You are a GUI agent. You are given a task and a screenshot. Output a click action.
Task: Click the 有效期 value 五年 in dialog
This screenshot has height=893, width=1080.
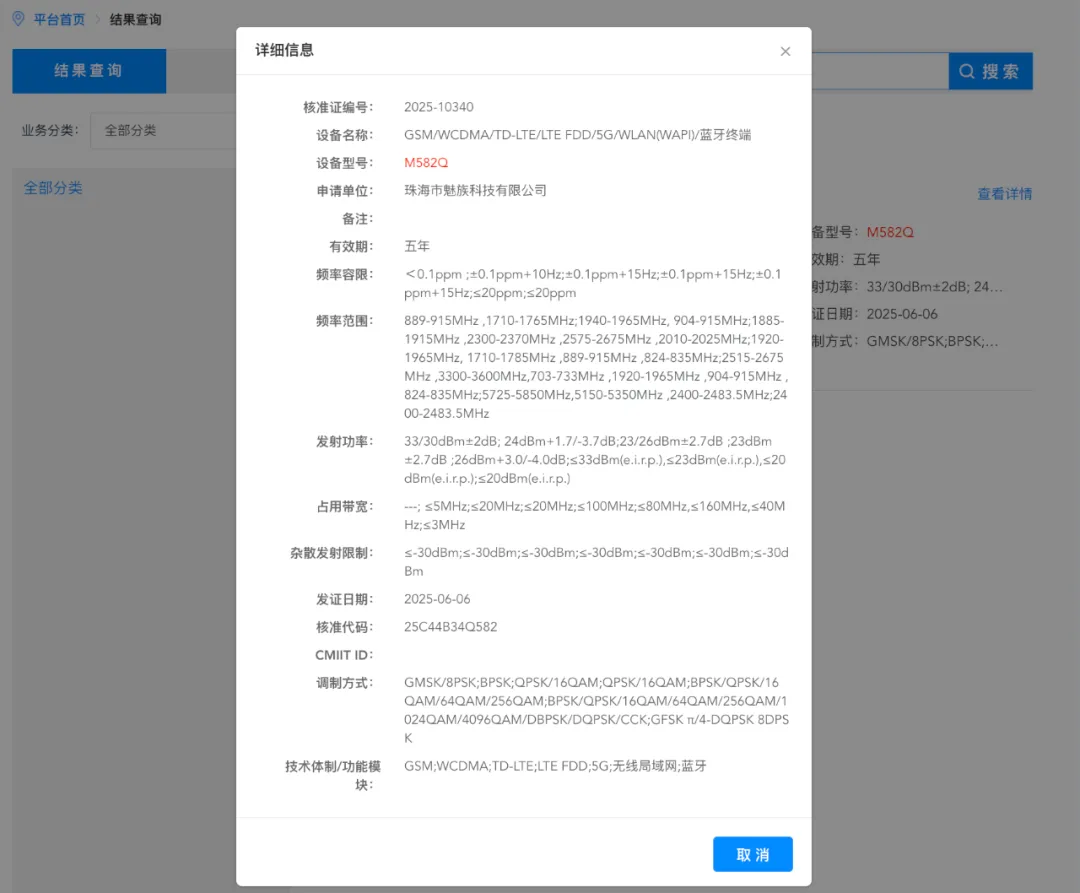click(x=417, y=246)
